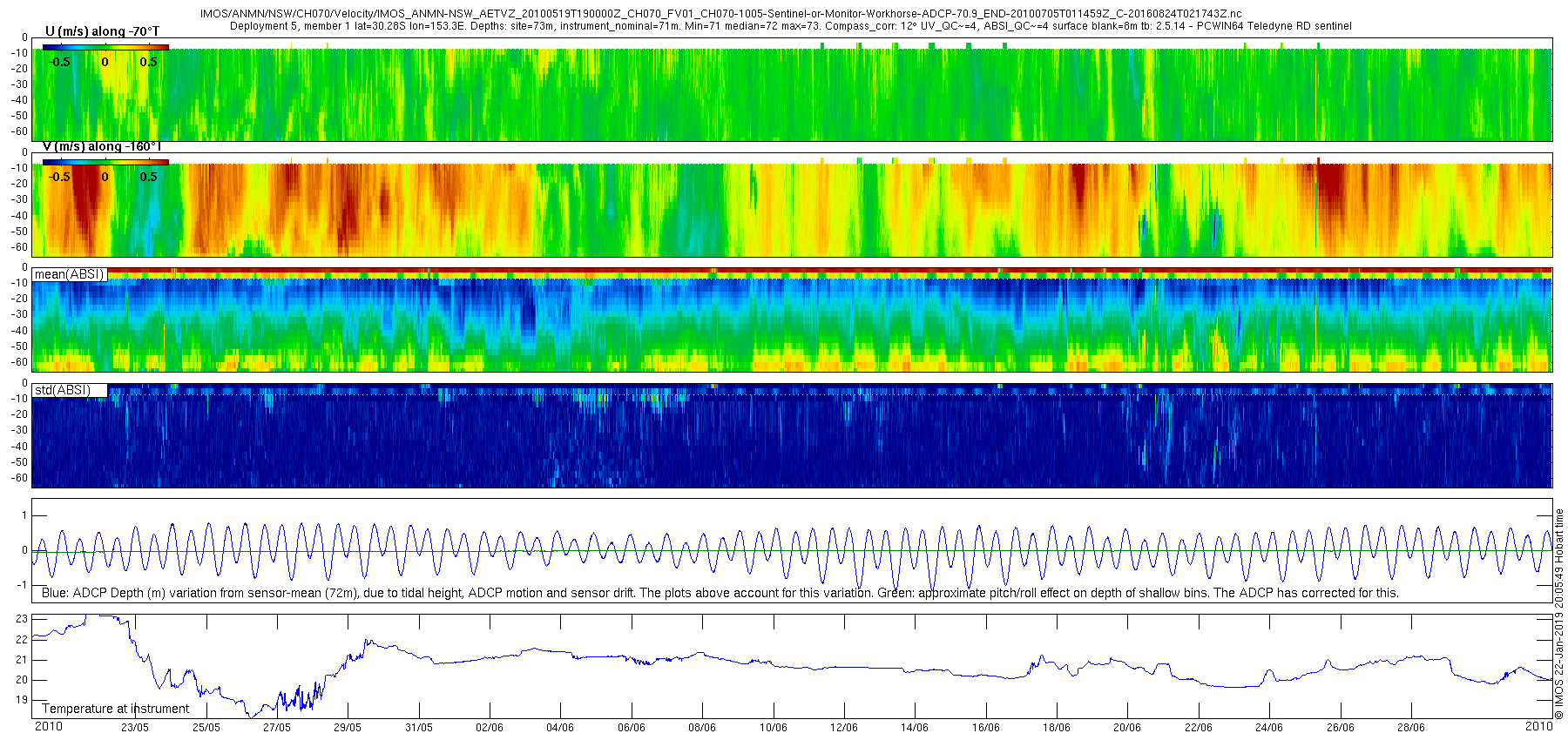Select the mean(ABSI) panel label

[70, 274]
